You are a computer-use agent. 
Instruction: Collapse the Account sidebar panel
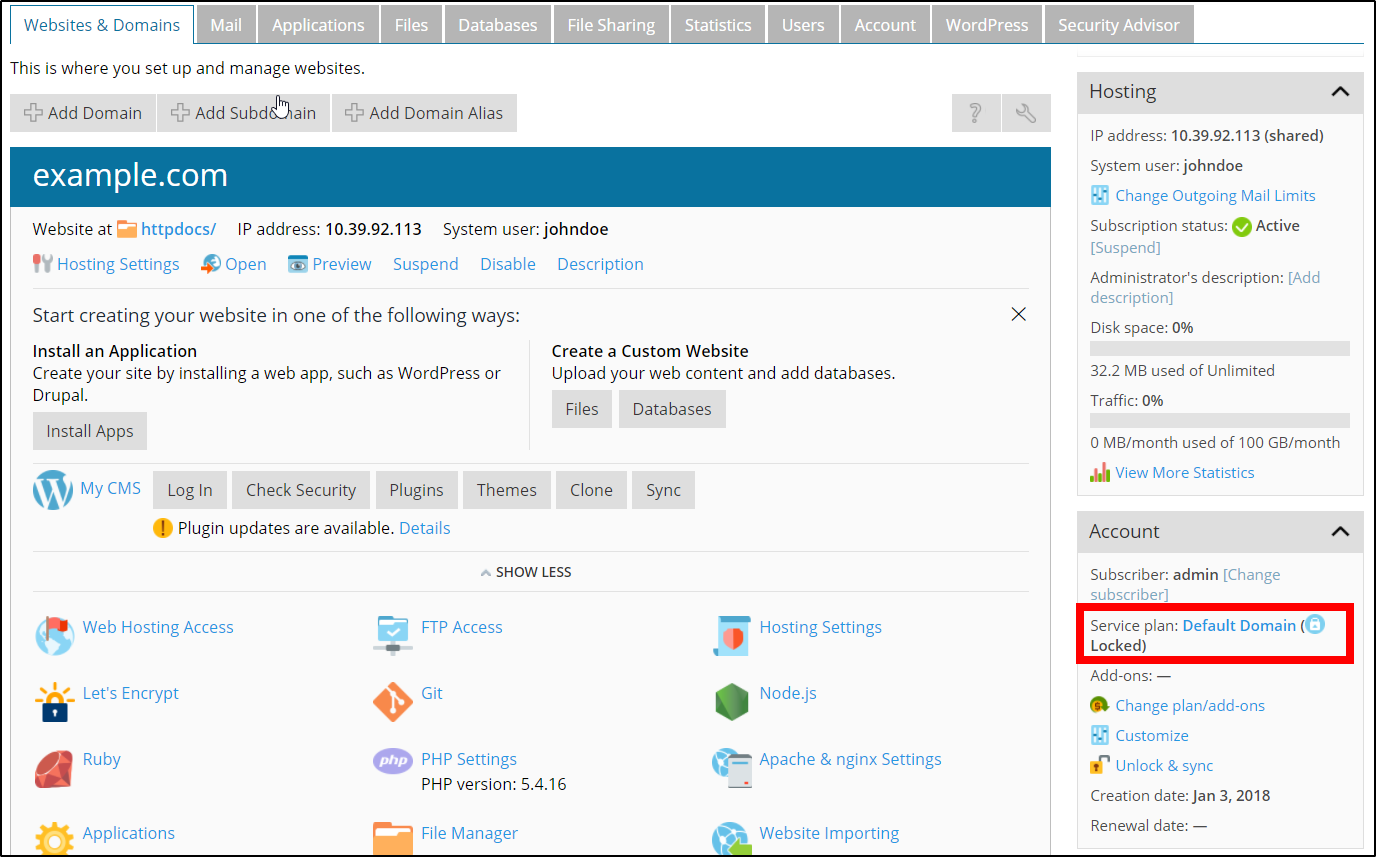1340,532
